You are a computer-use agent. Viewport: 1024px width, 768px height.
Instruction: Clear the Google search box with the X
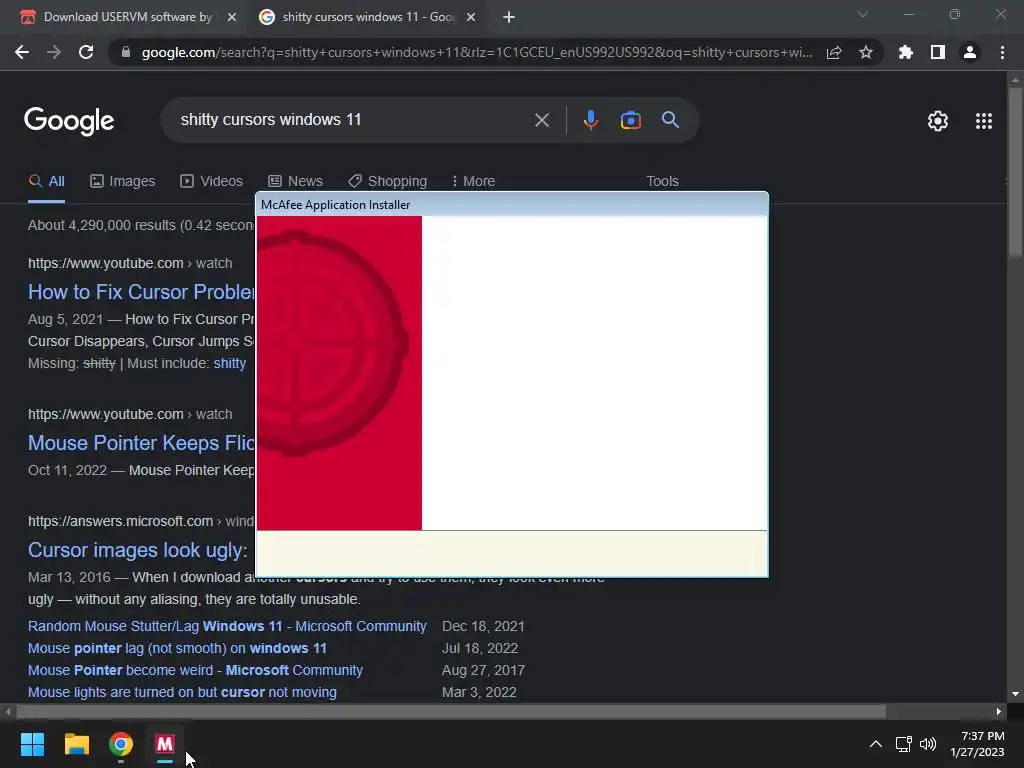click(541, 120)
